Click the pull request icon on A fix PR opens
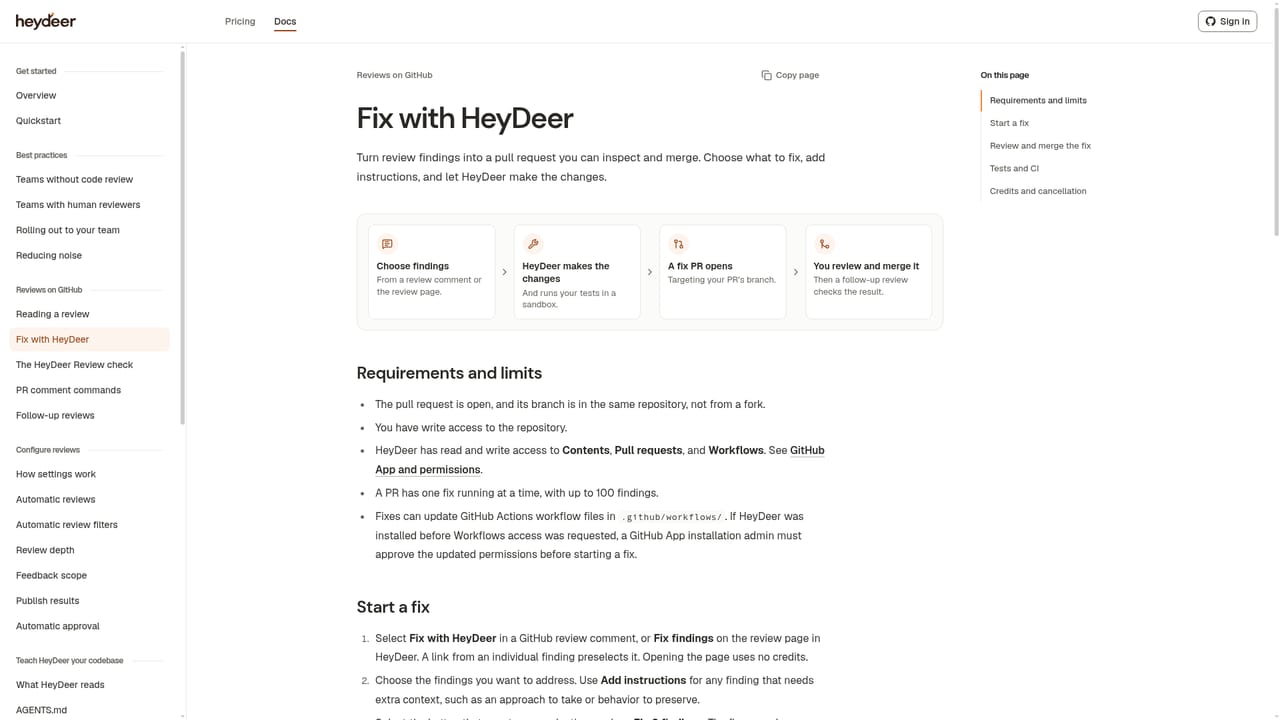The width and height of the screenshot is (1280, 720). pos(679,244)
